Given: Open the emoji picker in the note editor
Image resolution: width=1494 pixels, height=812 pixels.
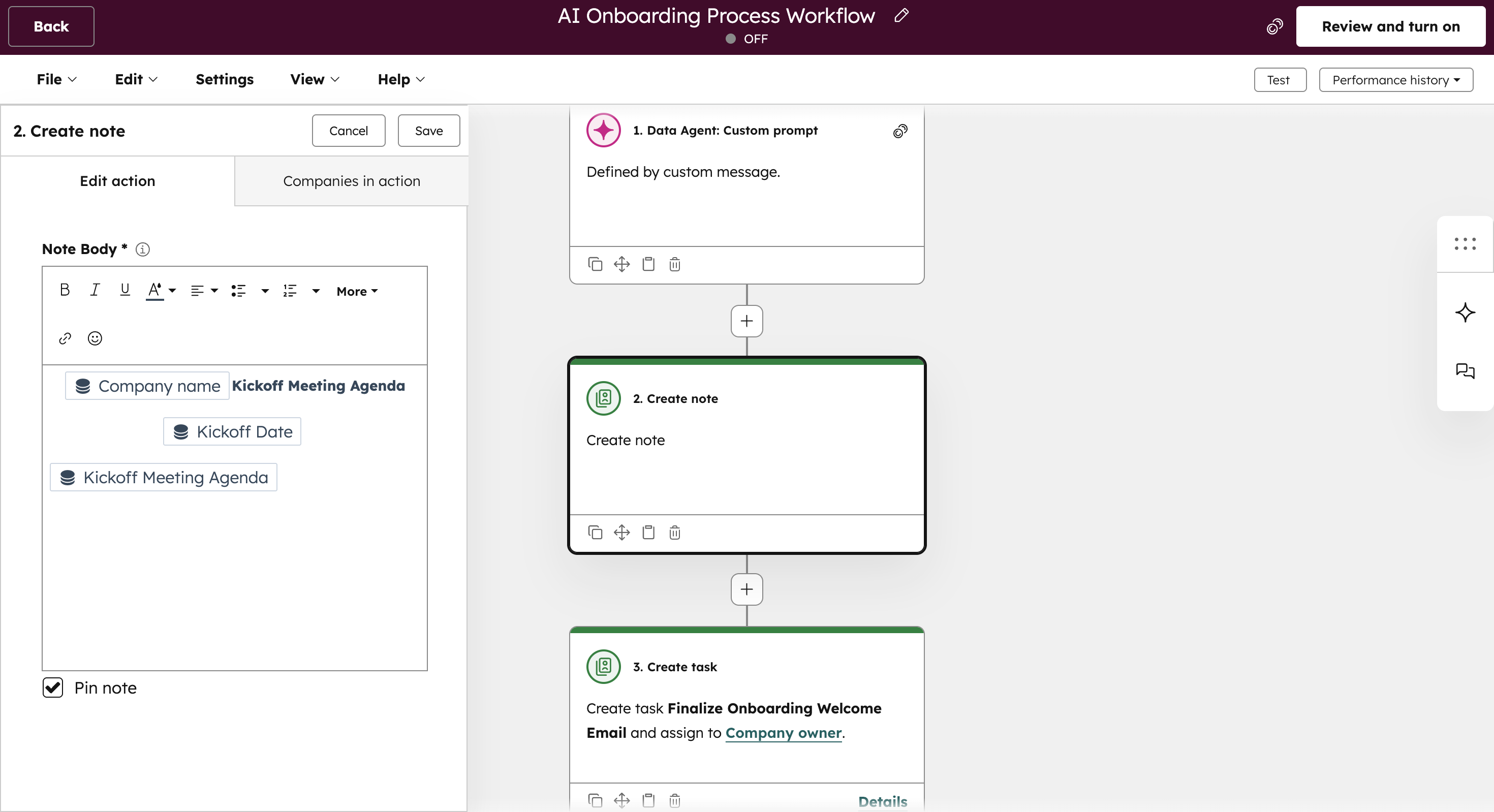Looking at the screenshot, I should pos(94,338).
